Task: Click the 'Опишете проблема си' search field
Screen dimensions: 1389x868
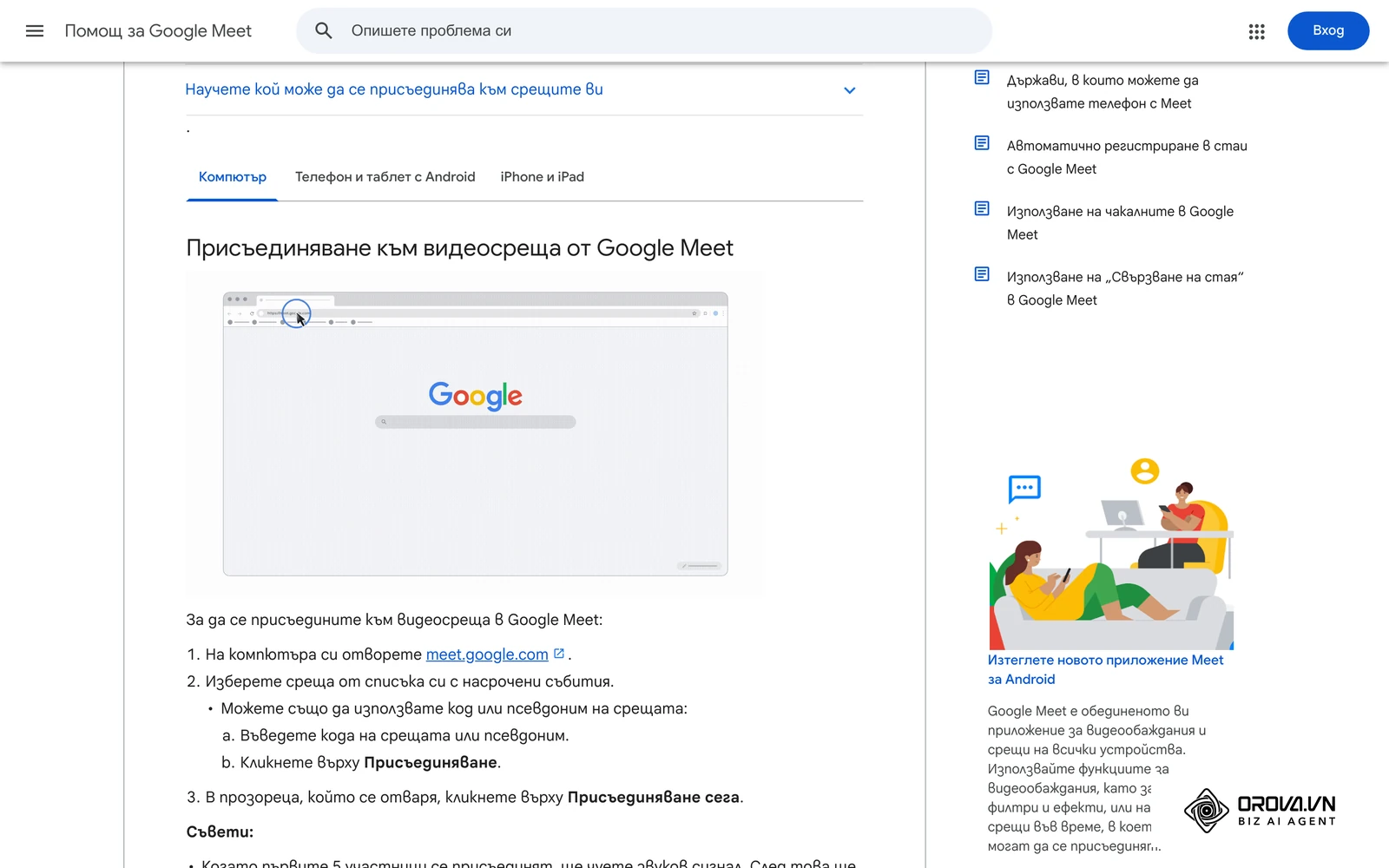Action: pos(644,31)
